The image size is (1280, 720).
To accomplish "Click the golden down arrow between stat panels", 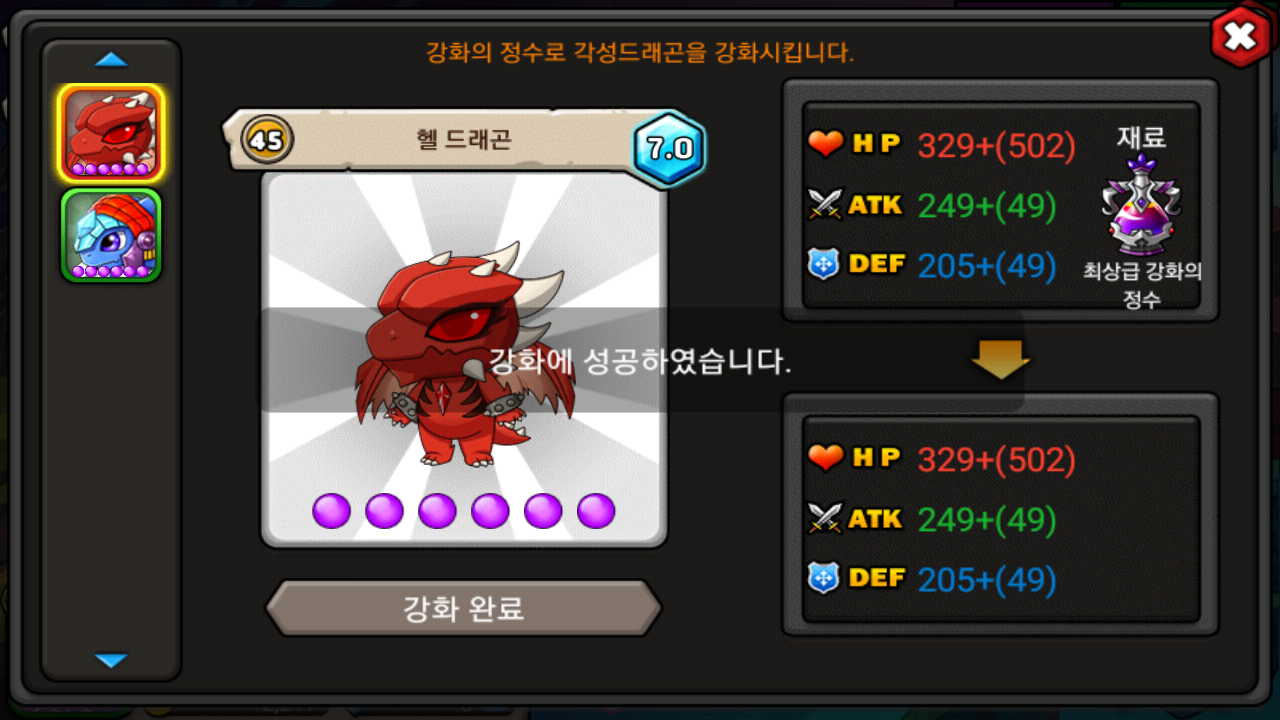I will [1000, 360].
